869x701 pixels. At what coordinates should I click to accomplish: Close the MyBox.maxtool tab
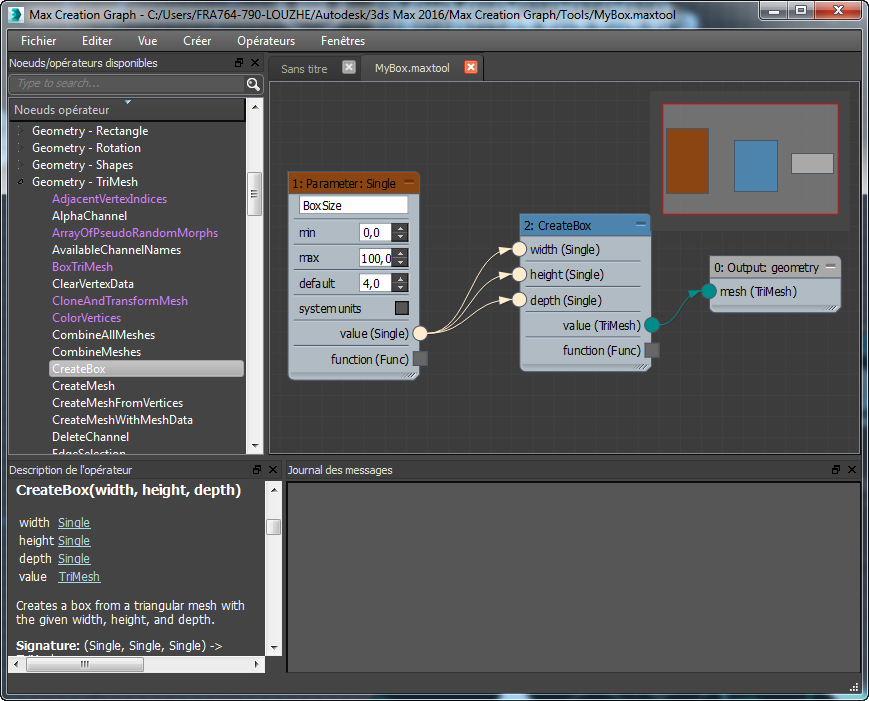(471, 68)
